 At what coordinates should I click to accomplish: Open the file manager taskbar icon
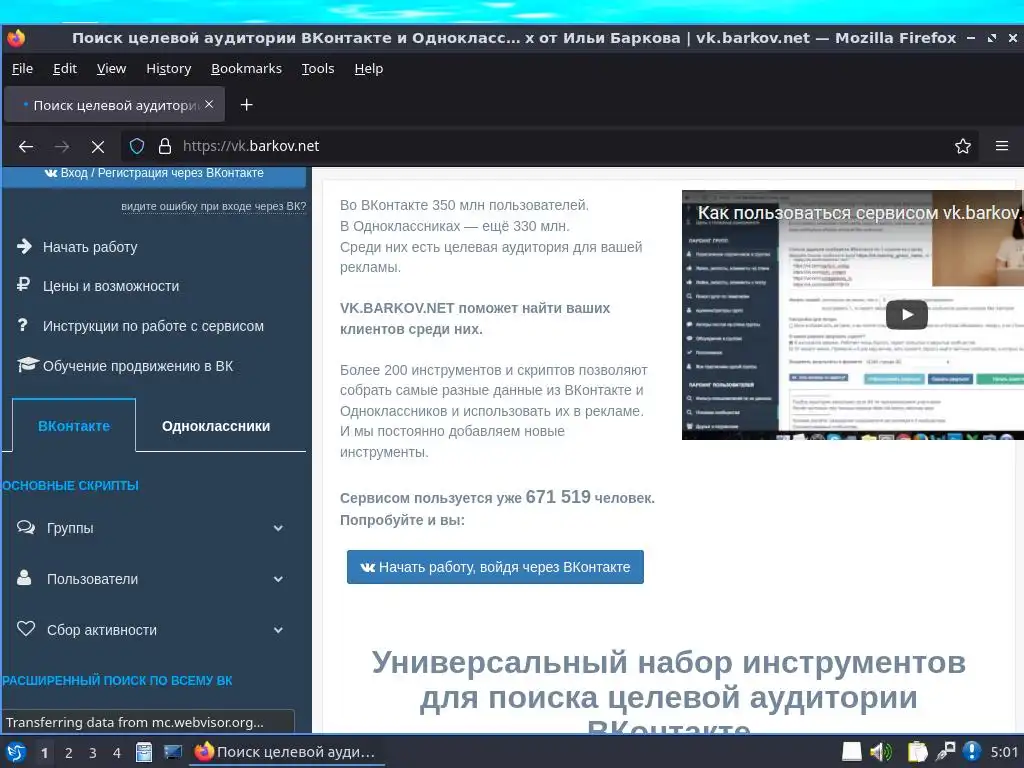pyautogui.click(x=144, y=752)
